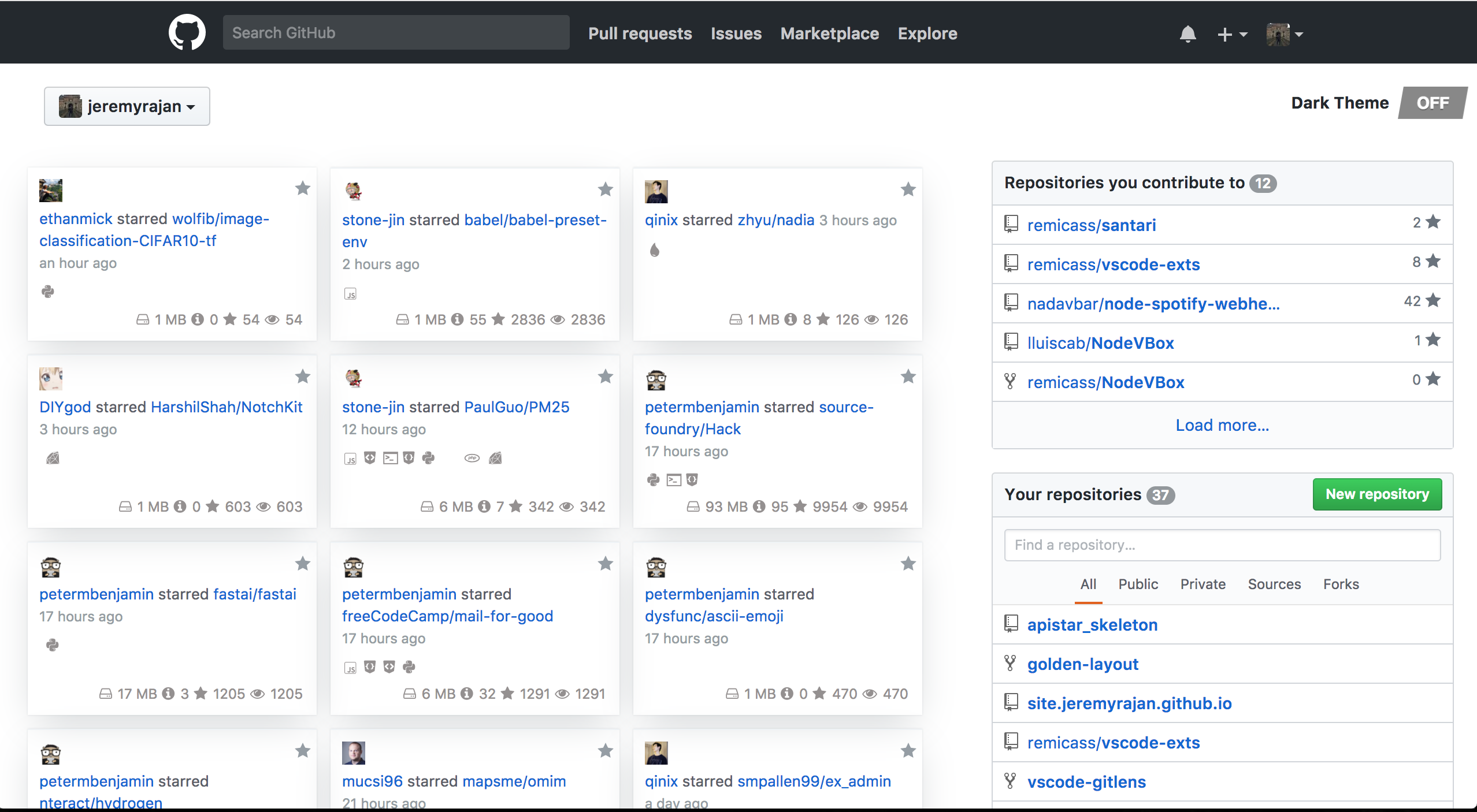1477x812 pixels.
Task: Star the wolfib/image-classification-CIFAR10-tf card
Action: pyautogui.click(x=302, y=189)
